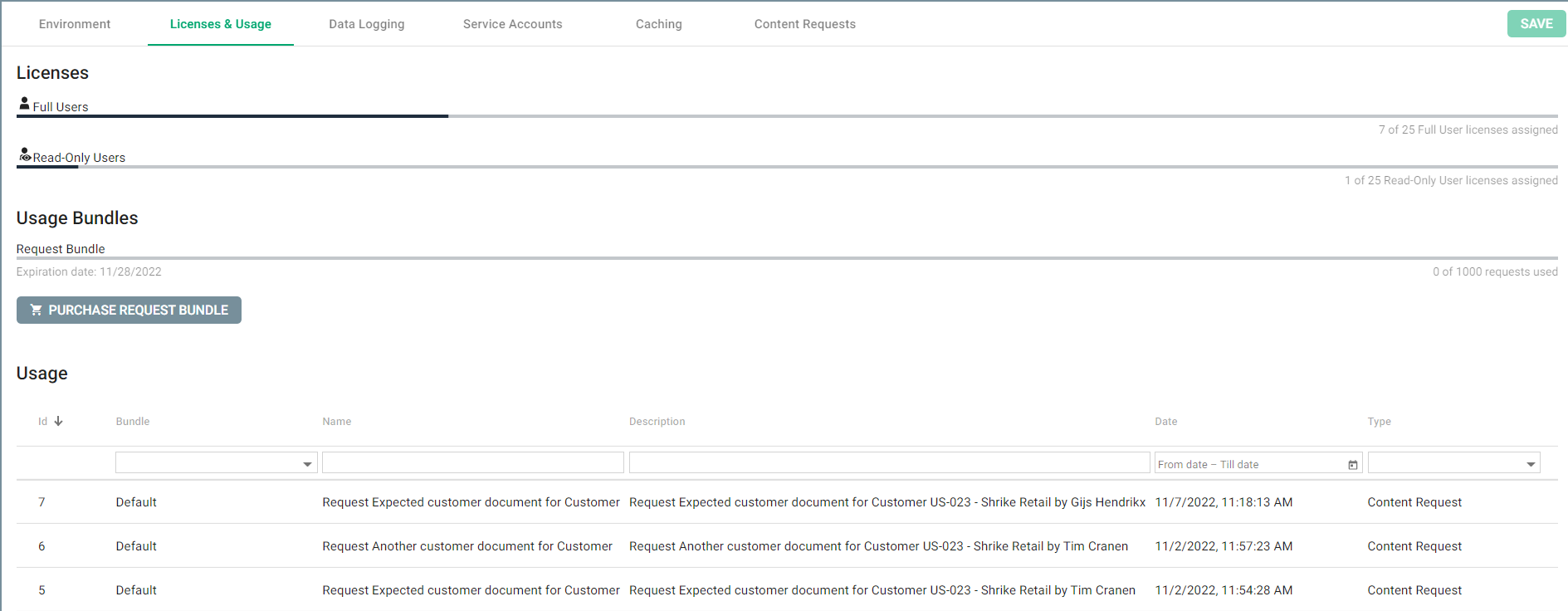Click the Description filter text field

coord(888,463)
